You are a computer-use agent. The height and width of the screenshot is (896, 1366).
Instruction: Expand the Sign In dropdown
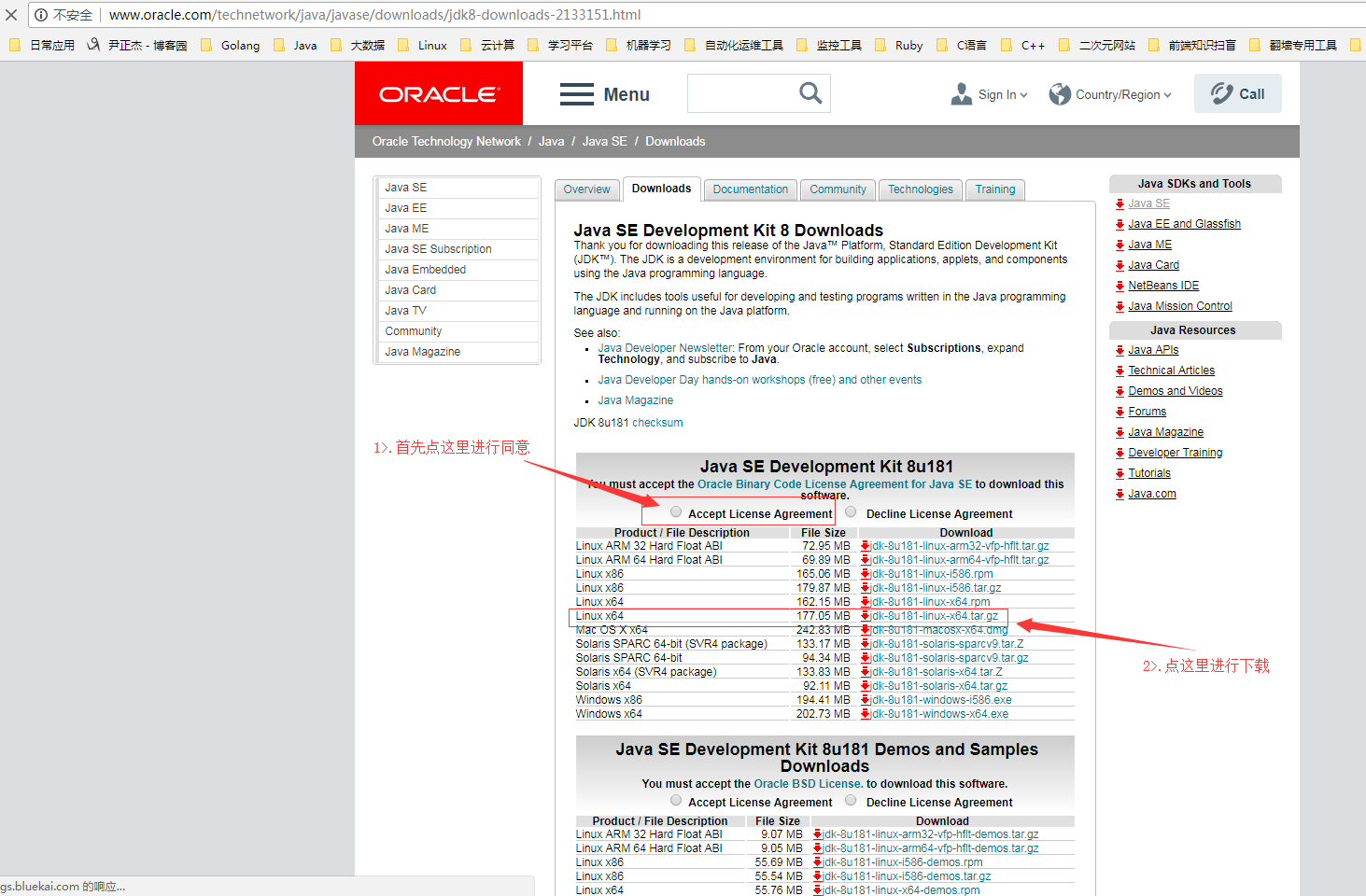[x=1023, y=95]
